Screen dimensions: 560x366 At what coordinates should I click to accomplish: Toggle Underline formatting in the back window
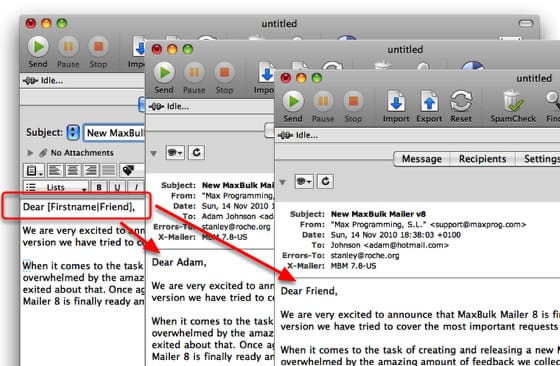(x=117, y=187)
